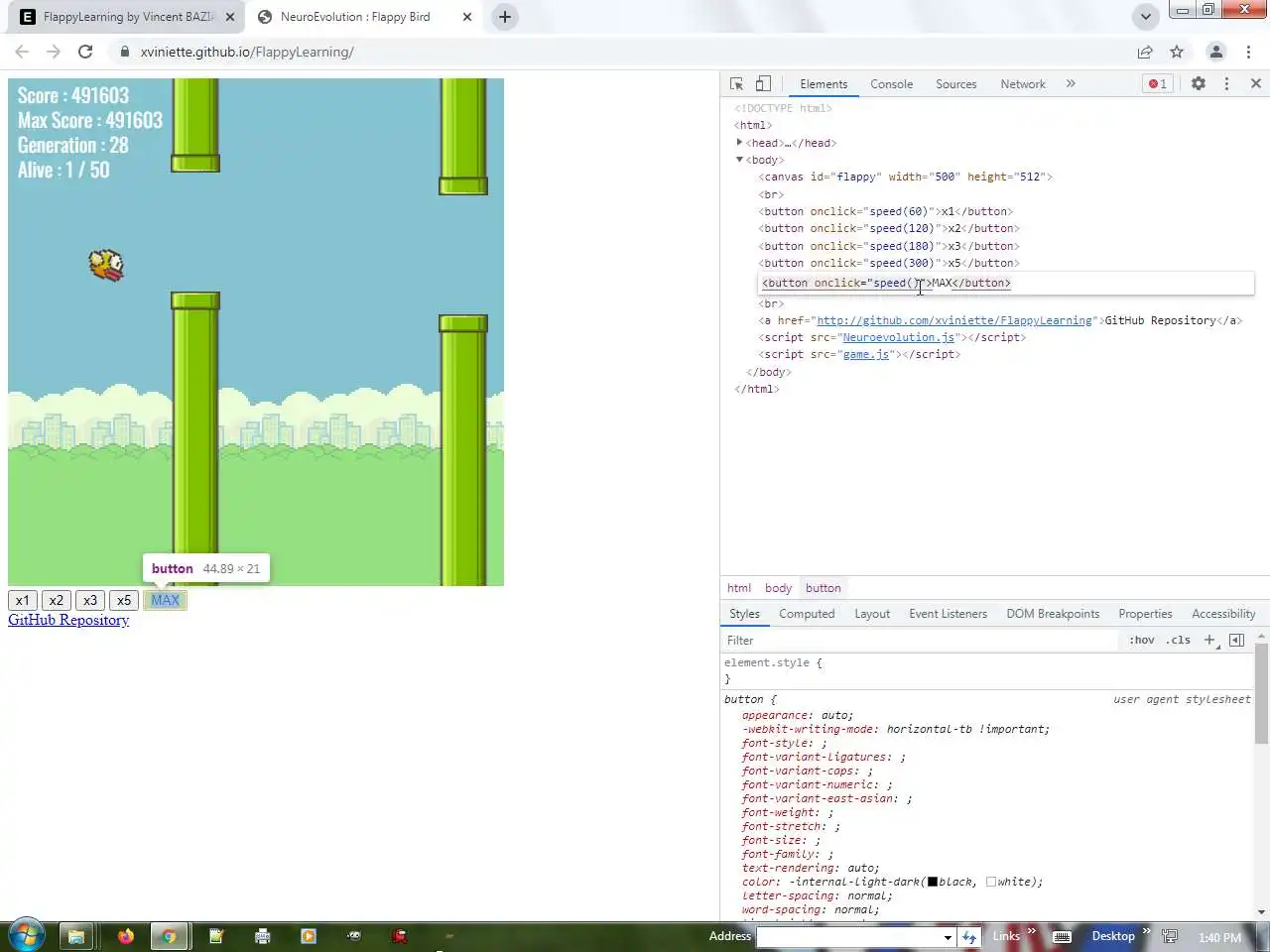Switch to the Elements tab

(x=824, y=84)
